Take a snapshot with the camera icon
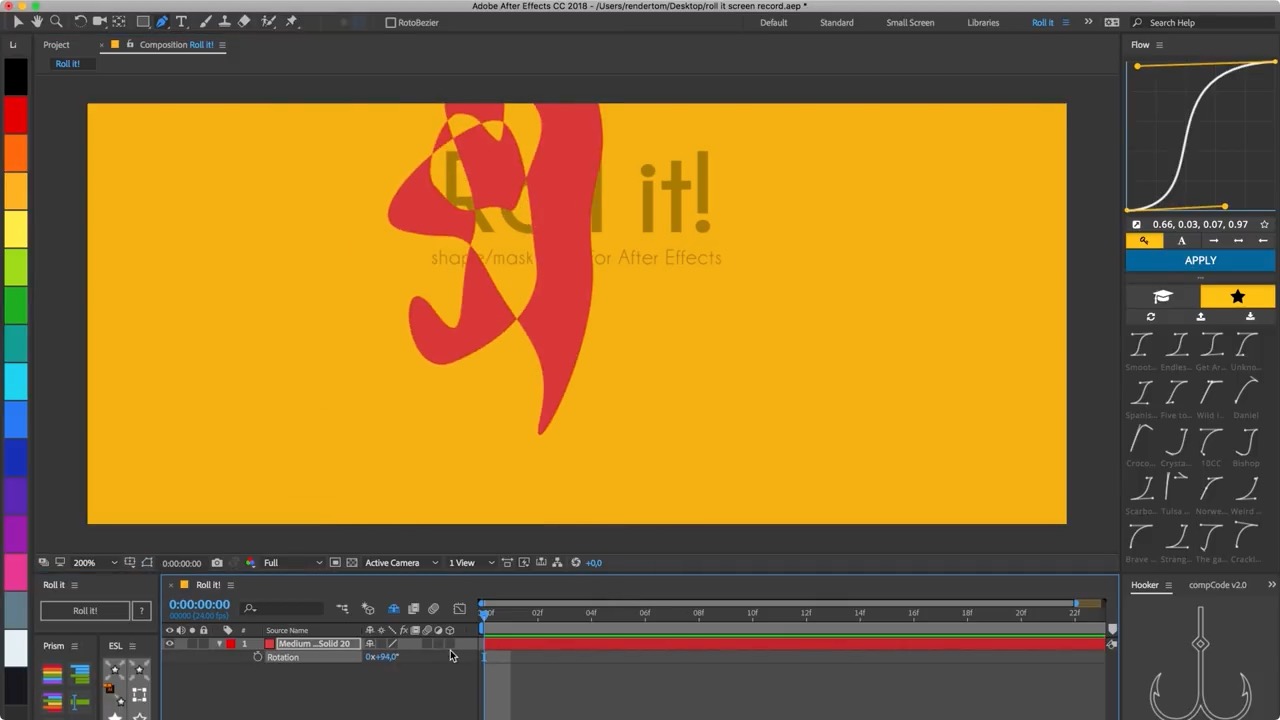Image resolution: width=1280 pixels, height=720 pixels. (217, 563)
